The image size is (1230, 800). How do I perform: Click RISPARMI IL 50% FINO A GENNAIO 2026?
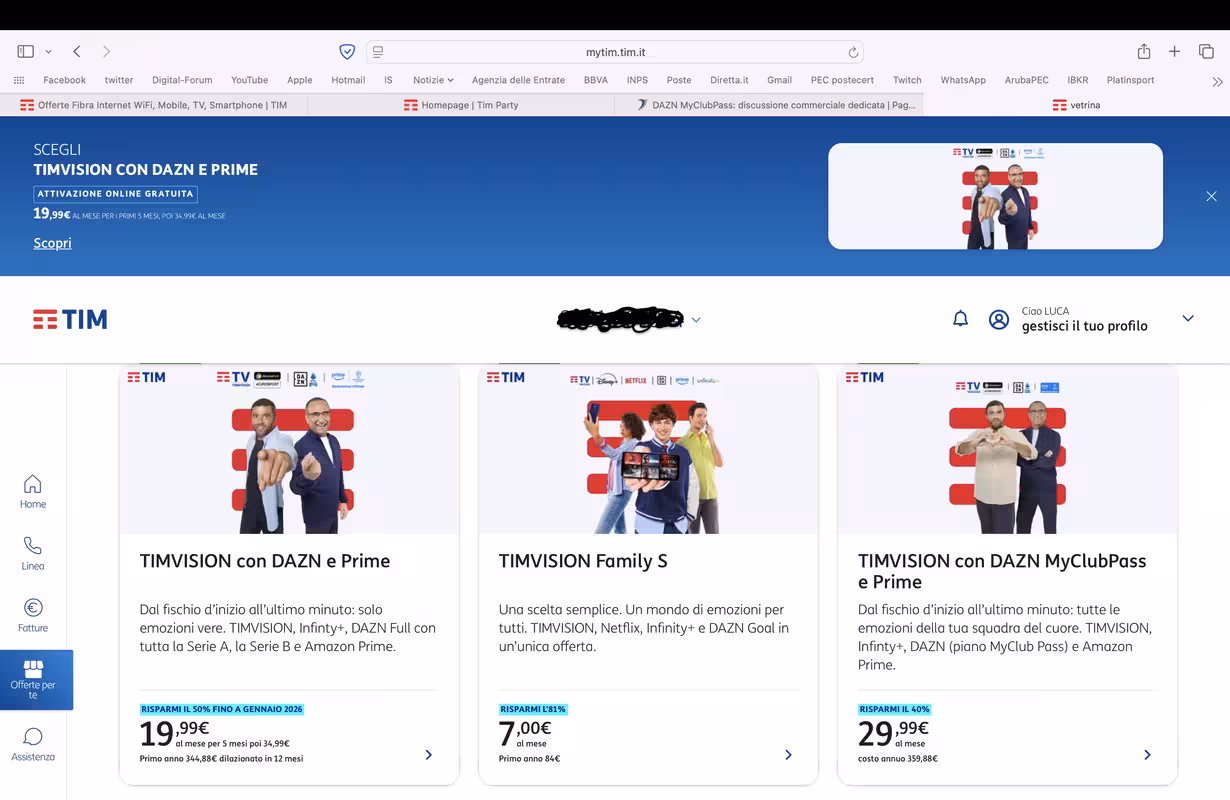click(222, 709)
